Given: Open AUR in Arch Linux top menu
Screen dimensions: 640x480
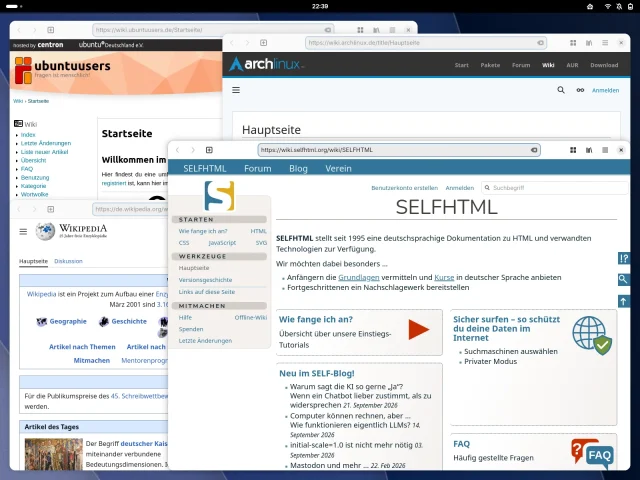Looking at the screenshot, I should pyautogui.click(x=572, y=65).
